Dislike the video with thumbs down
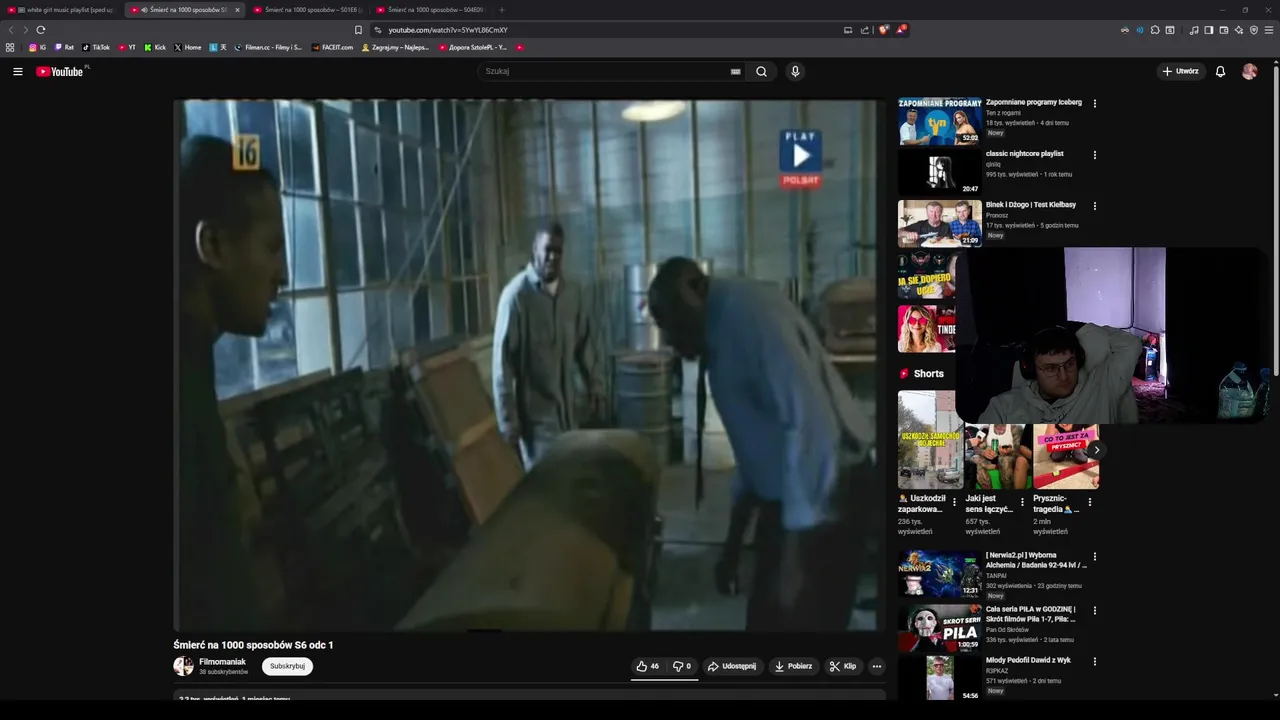 682,666
